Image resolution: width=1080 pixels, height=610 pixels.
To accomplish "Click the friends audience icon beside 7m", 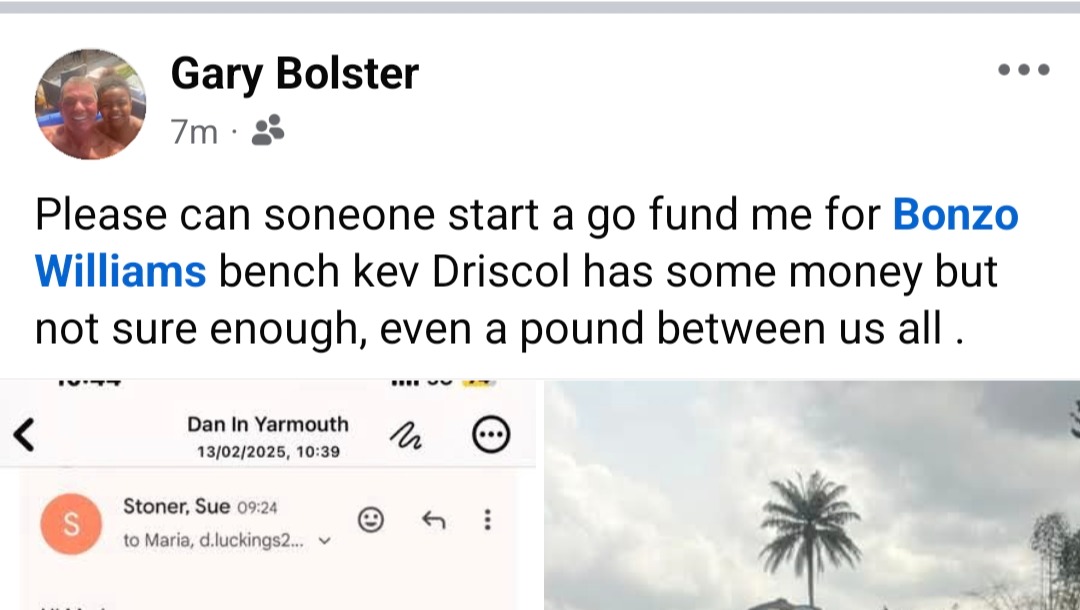I will click(267, 130).
